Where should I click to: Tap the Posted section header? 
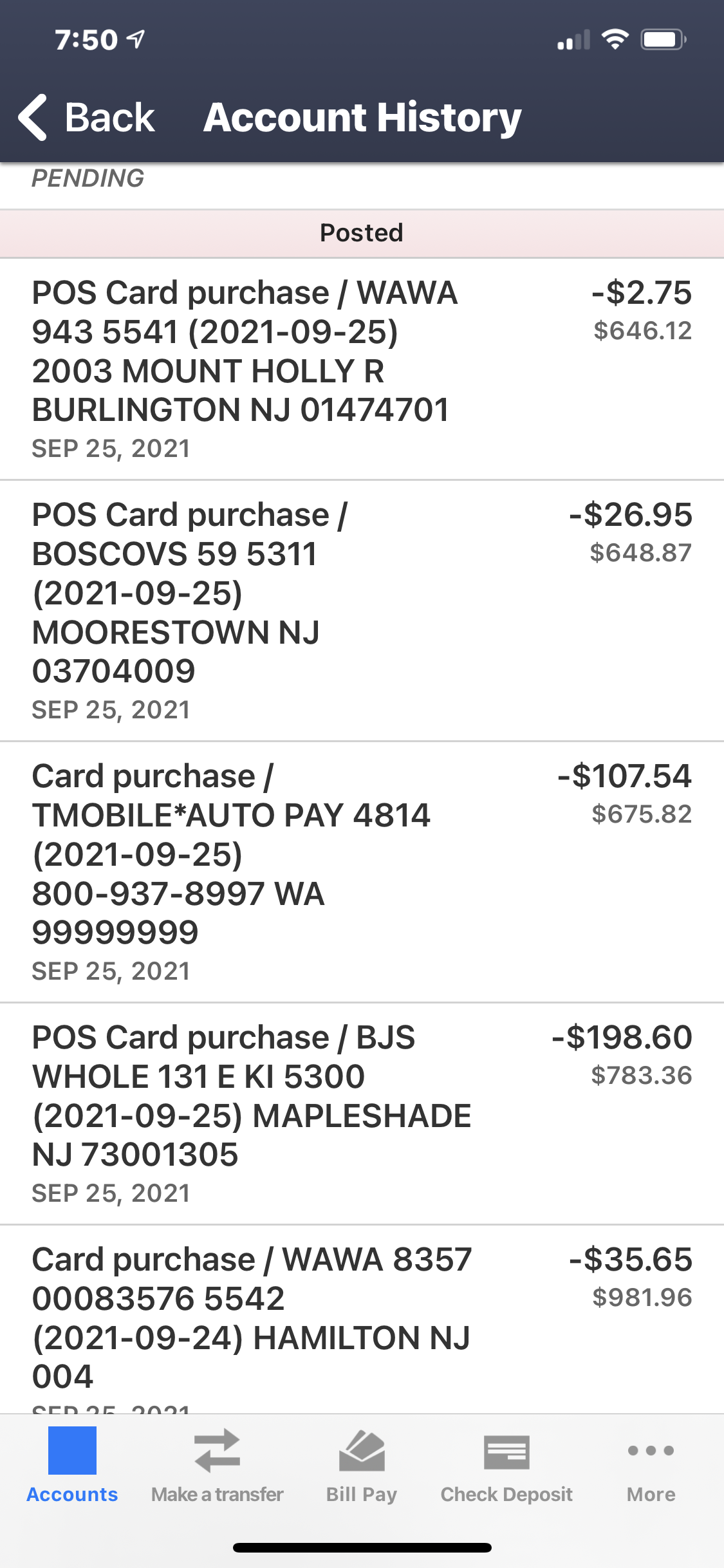pos(362,233)
